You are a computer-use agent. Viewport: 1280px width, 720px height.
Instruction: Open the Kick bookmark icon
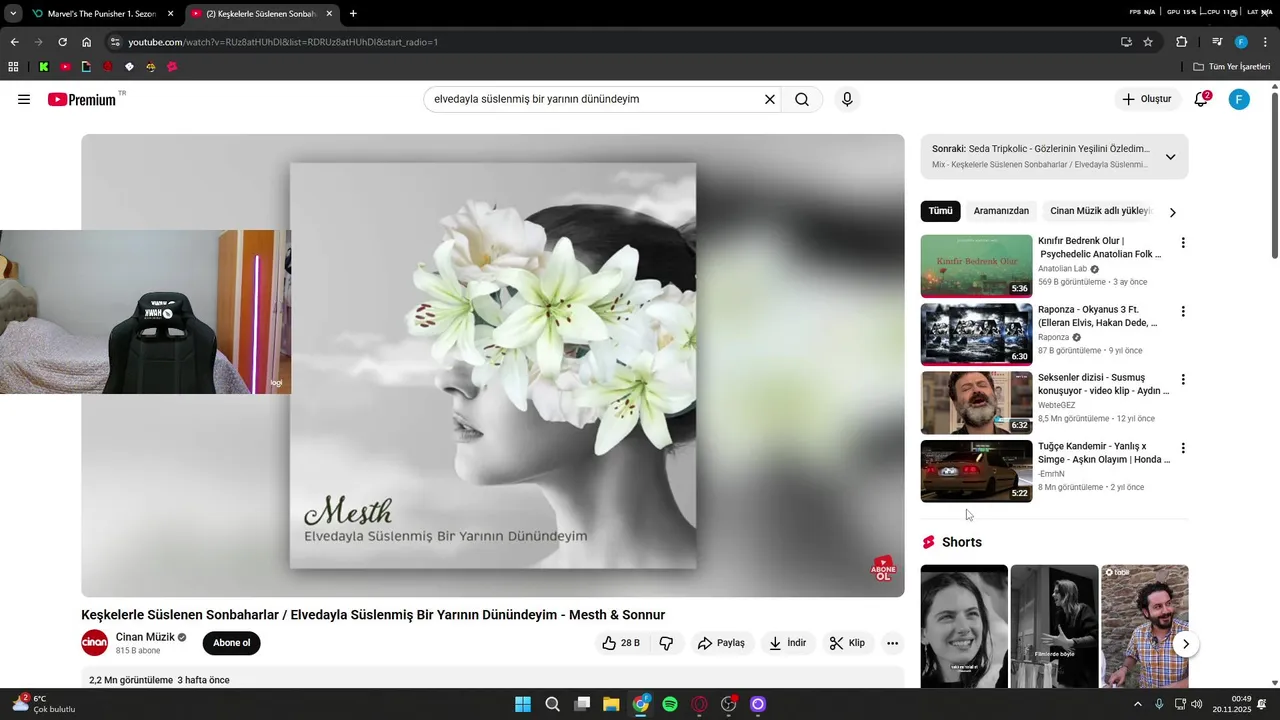44,67
